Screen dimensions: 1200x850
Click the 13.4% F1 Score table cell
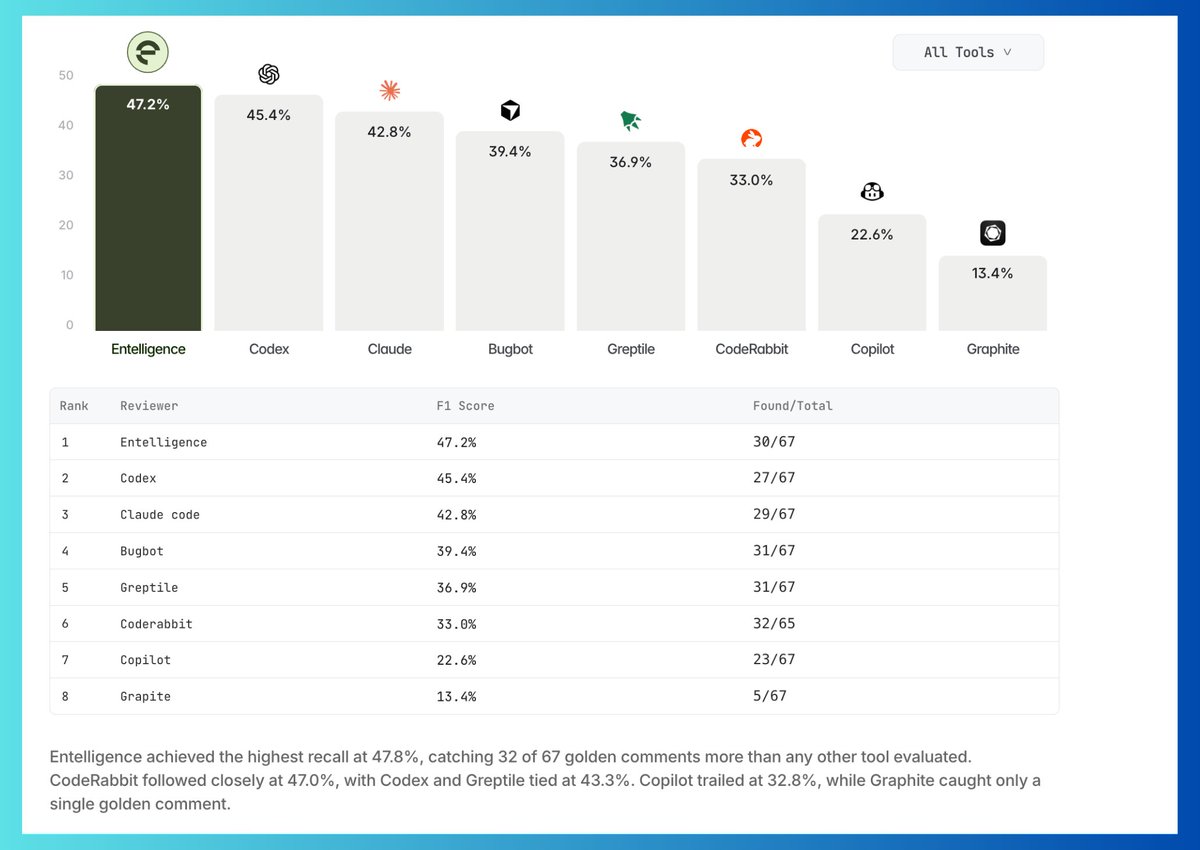[456, 696]
